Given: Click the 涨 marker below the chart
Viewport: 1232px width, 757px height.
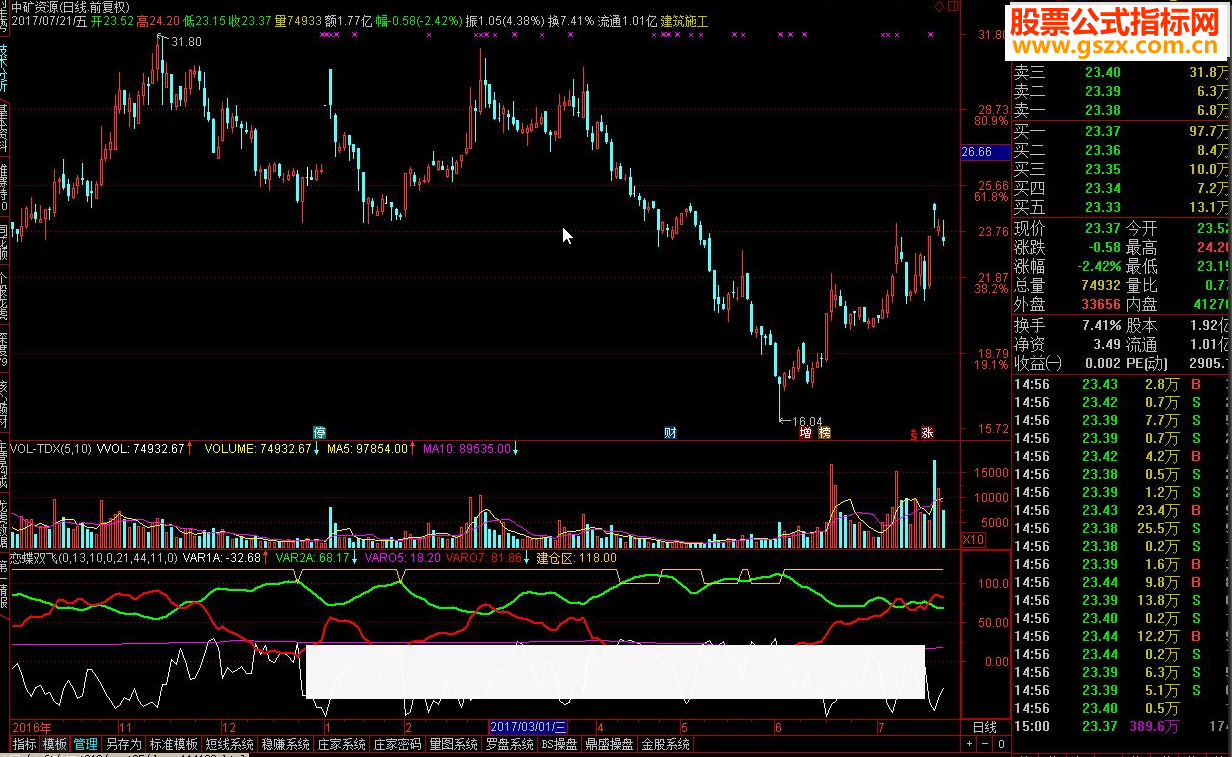Looking at the screenshot, I should click(927, 433).
